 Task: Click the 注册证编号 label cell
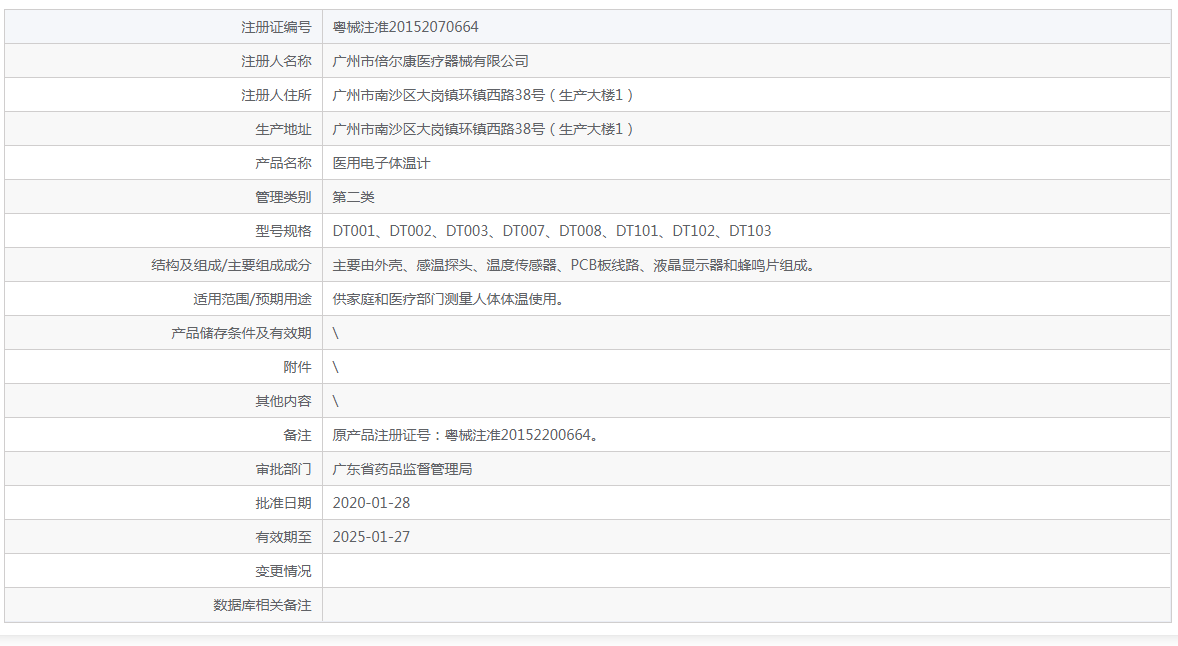164,27
